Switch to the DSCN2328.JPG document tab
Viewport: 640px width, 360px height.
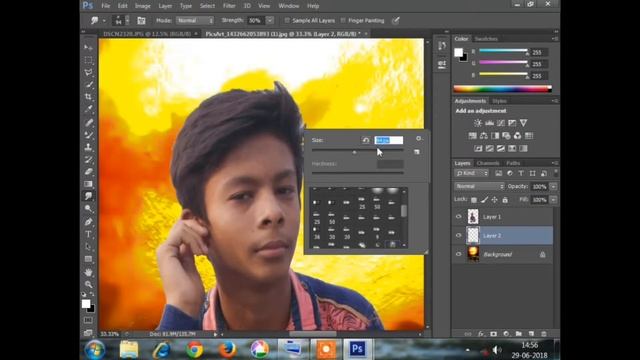[x=147, y=34]
